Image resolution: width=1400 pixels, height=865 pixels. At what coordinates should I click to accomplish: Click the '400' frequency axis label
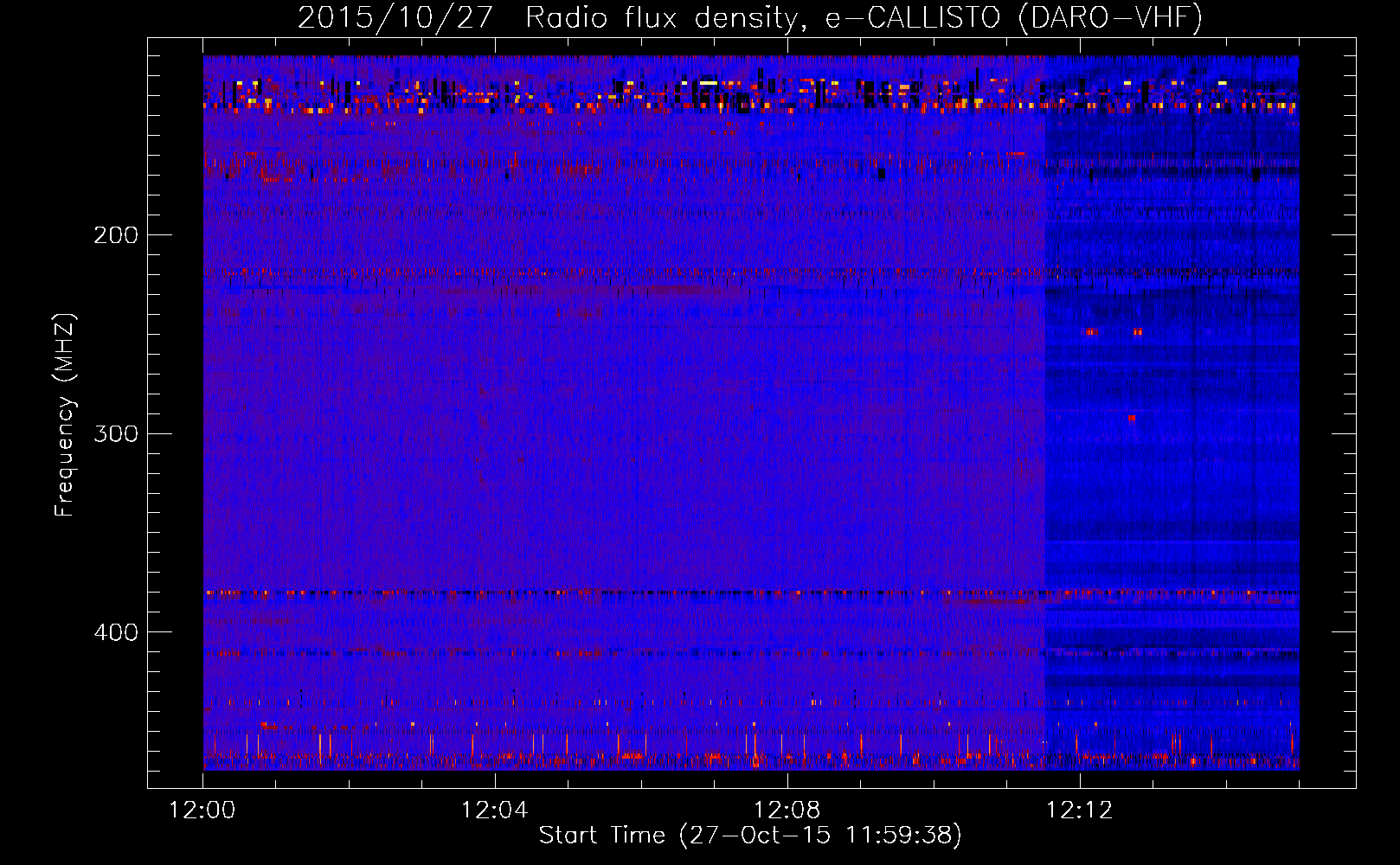[x=116, y=632]
